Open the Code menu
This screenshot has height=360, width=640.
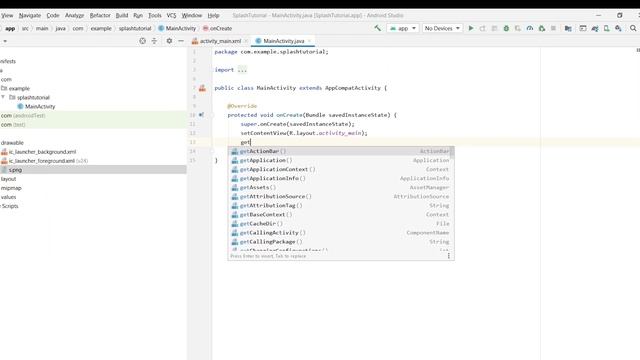coord(53,15)
